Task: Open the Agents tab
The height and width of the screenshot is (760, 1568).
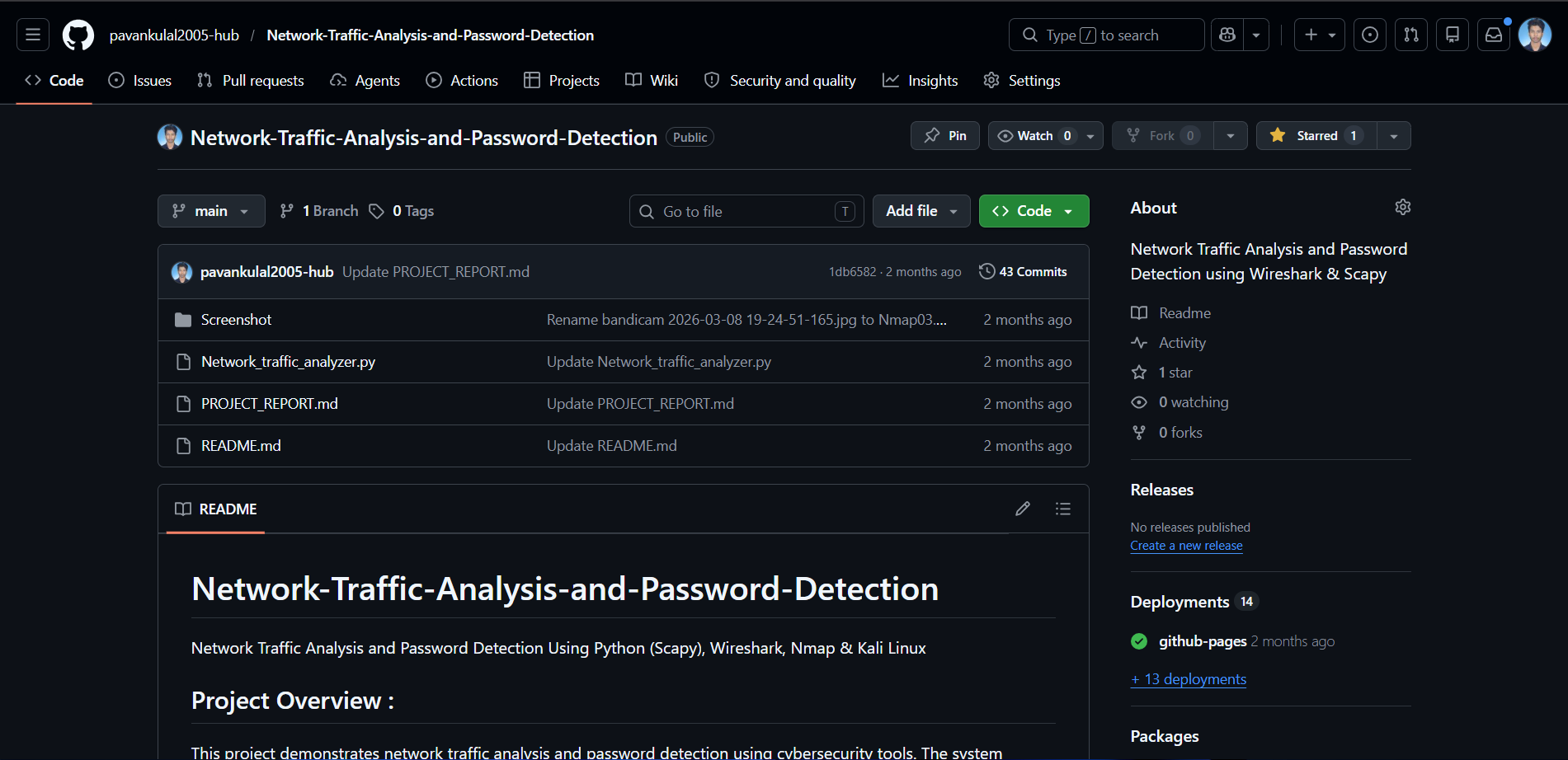Action: click(365, 81)
